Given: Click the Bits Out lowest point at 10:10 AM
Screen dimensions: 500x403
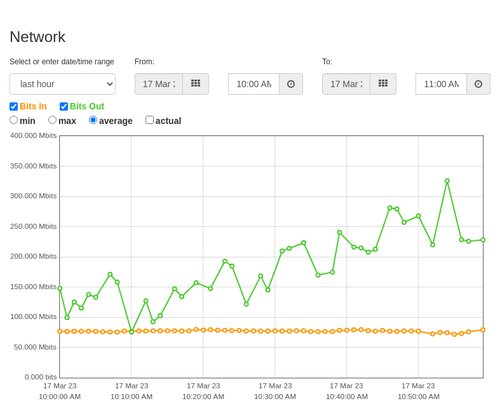Looking at the screenshot, I should coord(131,332).
